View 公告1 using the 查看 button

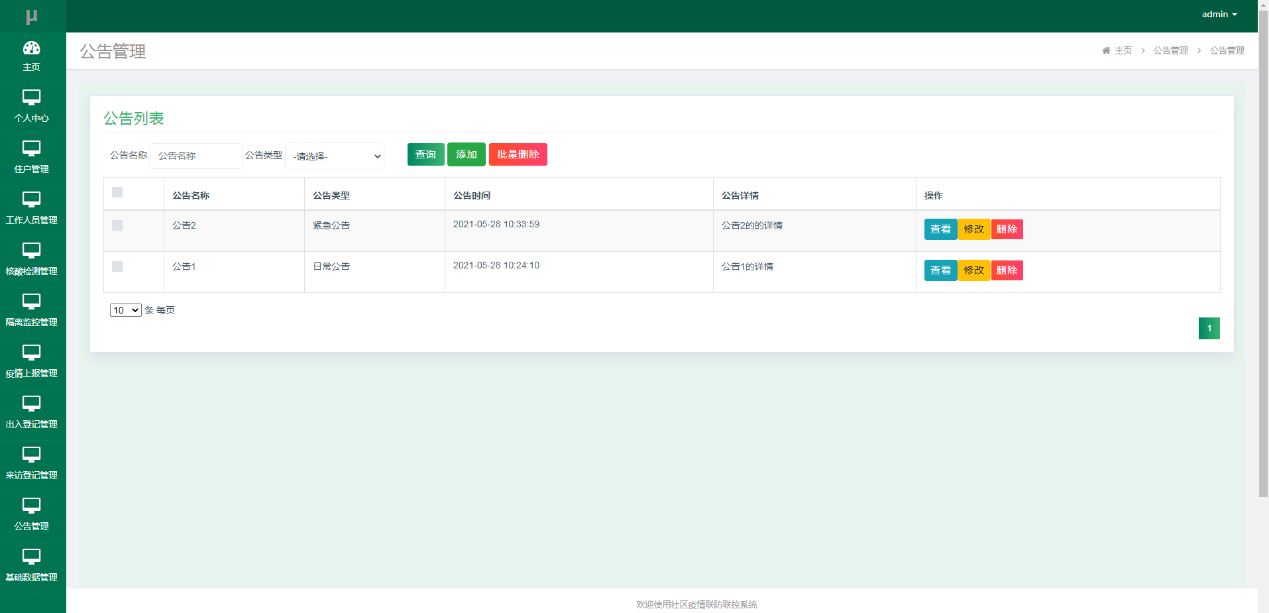pos(941,270)
